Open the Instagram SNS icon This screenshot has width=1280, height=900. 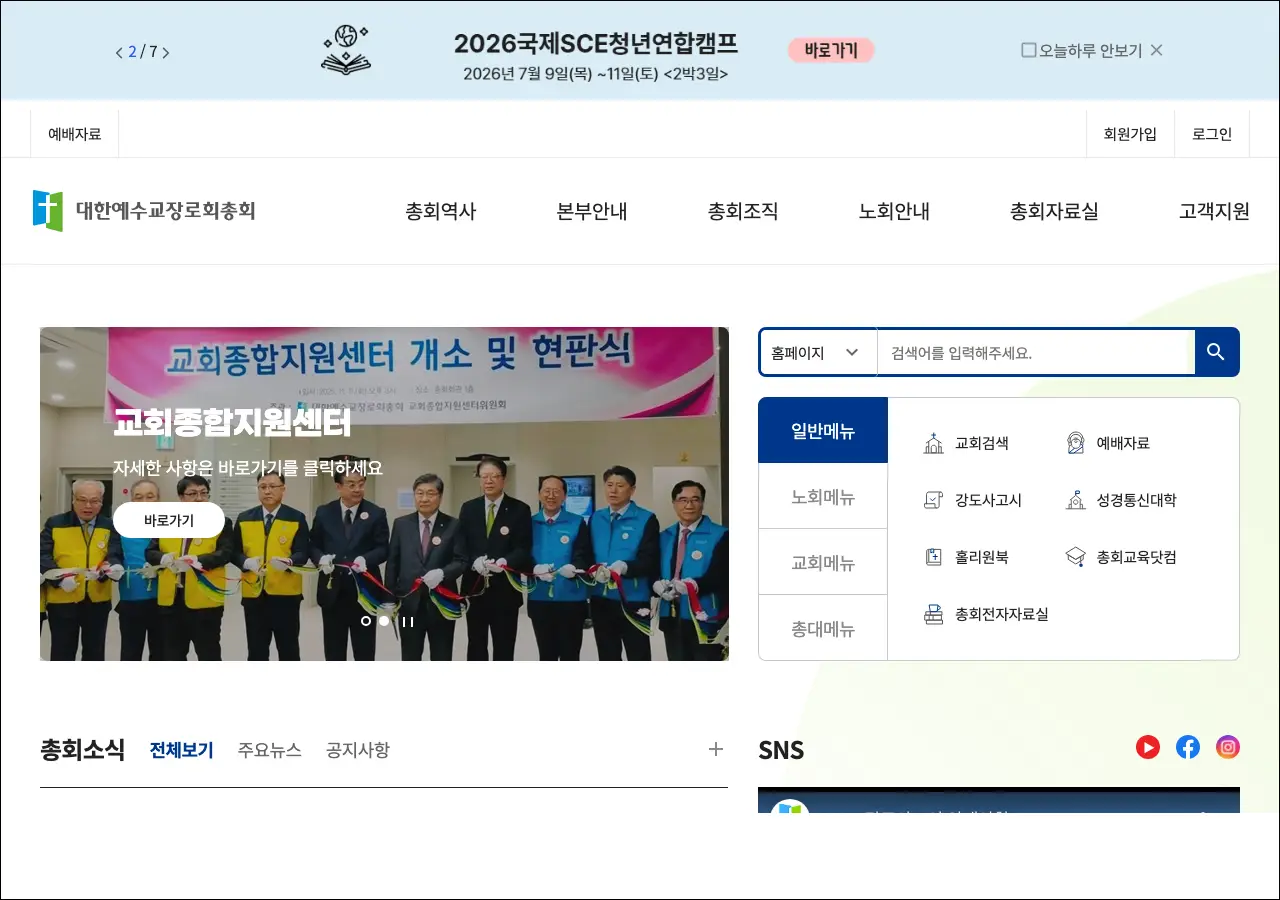pos(1228,747)
